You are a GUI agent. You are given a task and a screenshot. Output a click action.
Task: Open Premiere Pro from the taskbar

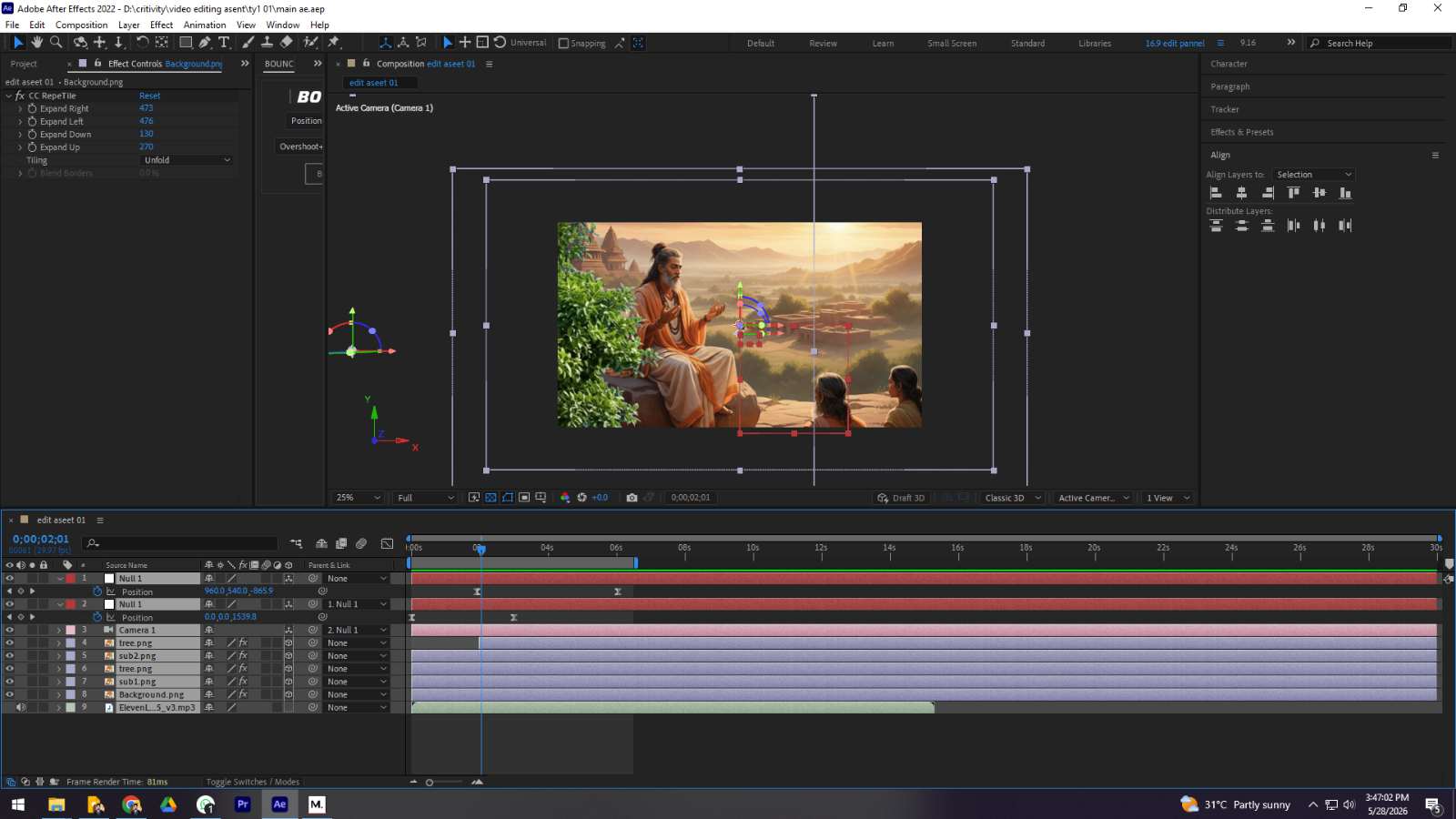pos(242,804)
